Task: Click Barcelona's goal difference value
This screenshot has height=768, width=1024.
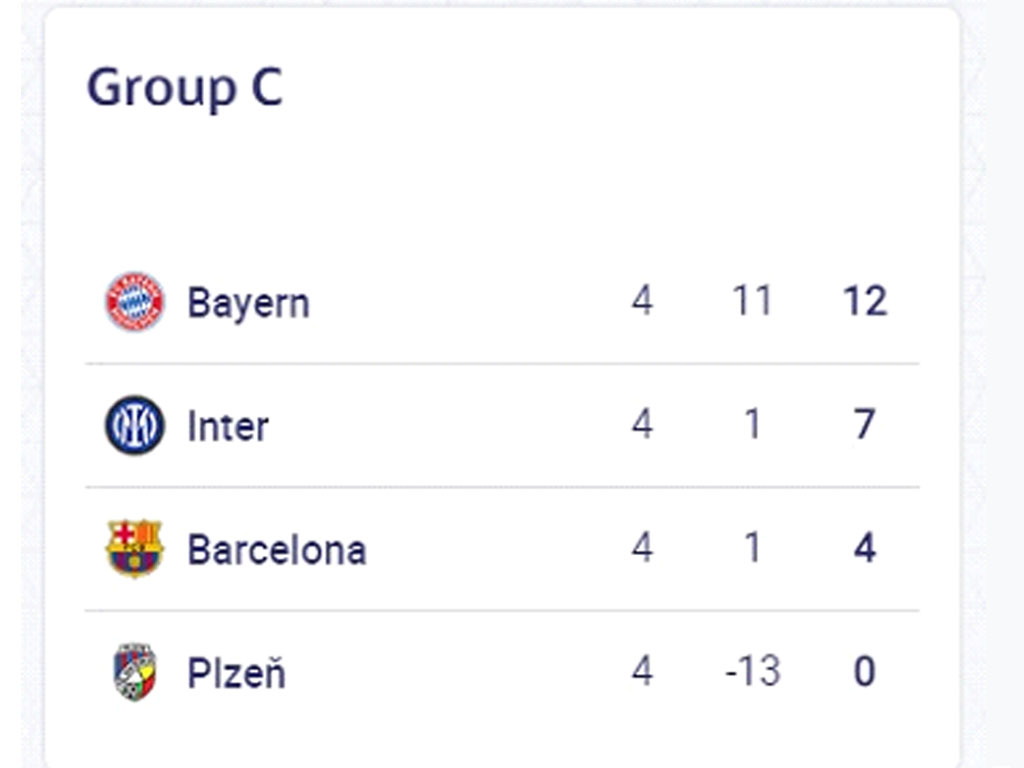Action: click(752, 548)
